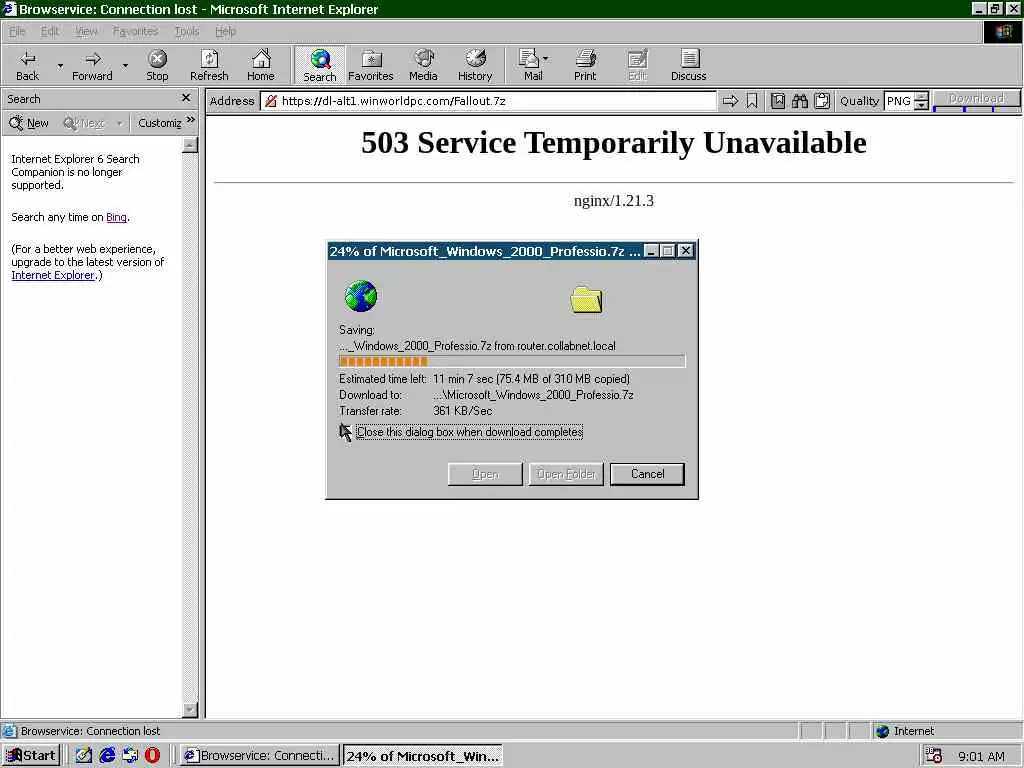This screenshot has height=768, width=1024.
Task: Click the globe icon in download dialog
Action: [x=360, y=296]
